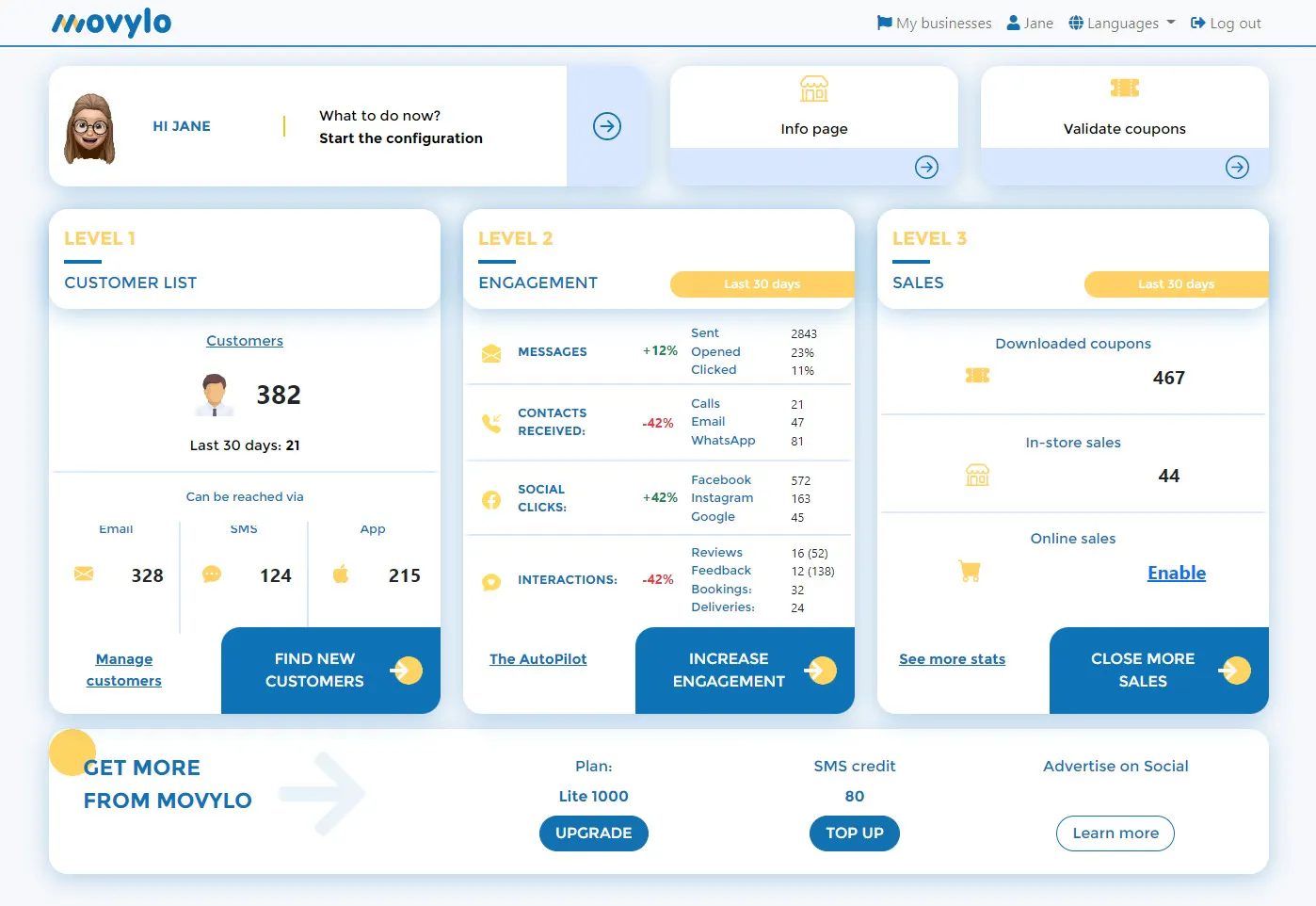Image resolution: width=1316 pixels, height=906 pixels.
Task: Click the customer count 382
Action: [x=279, y=395]
